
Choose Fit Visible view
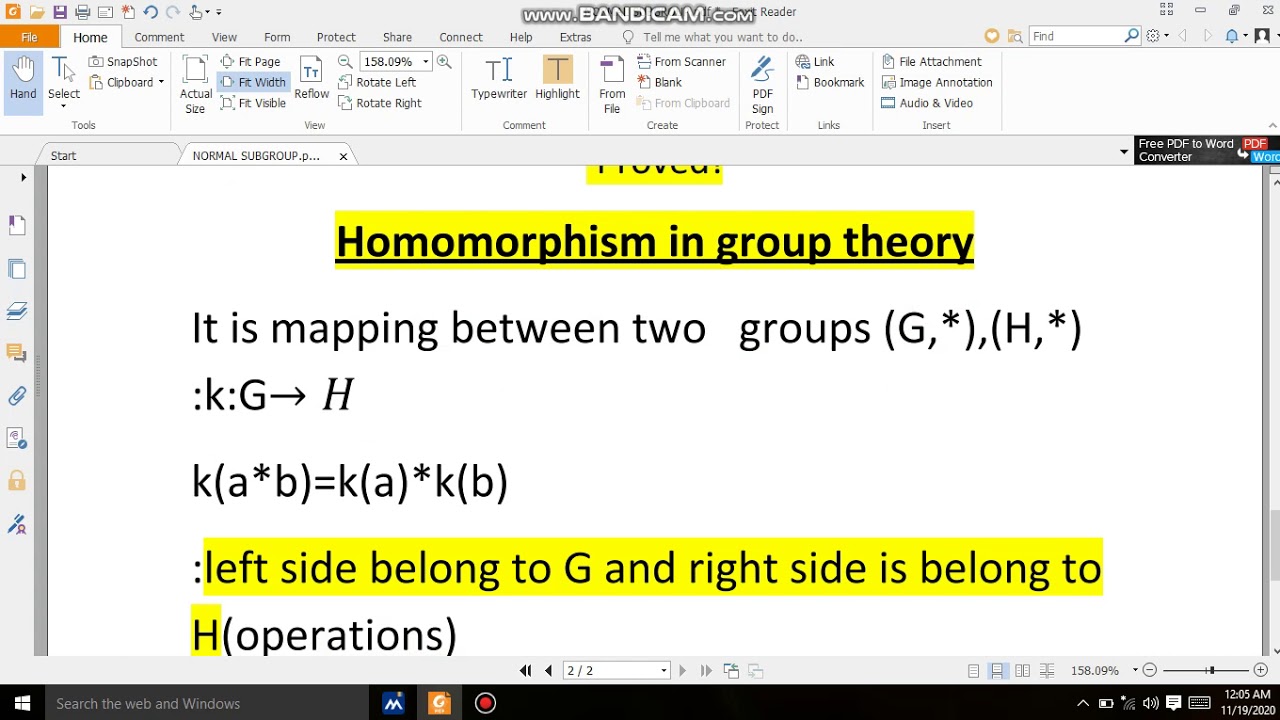click(252, 103)
